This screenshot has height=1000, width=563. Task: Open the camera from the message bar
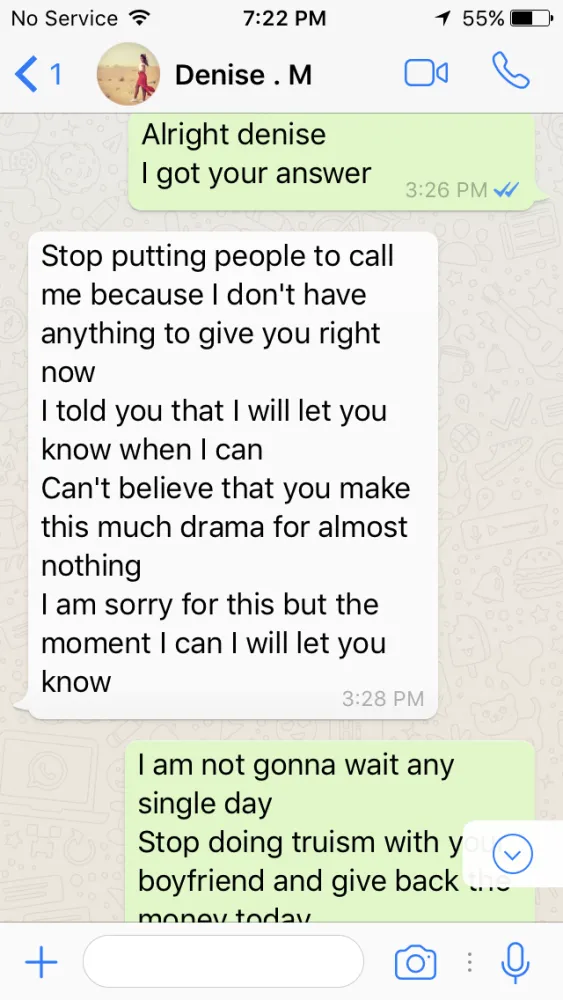pyautogui.click(x=416, y=961)
